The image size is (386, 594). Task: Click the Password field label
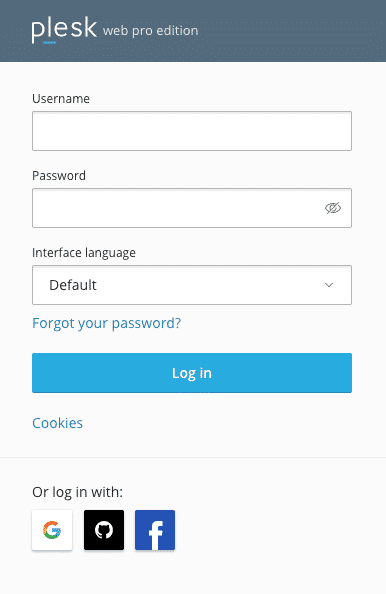[59, 175]
